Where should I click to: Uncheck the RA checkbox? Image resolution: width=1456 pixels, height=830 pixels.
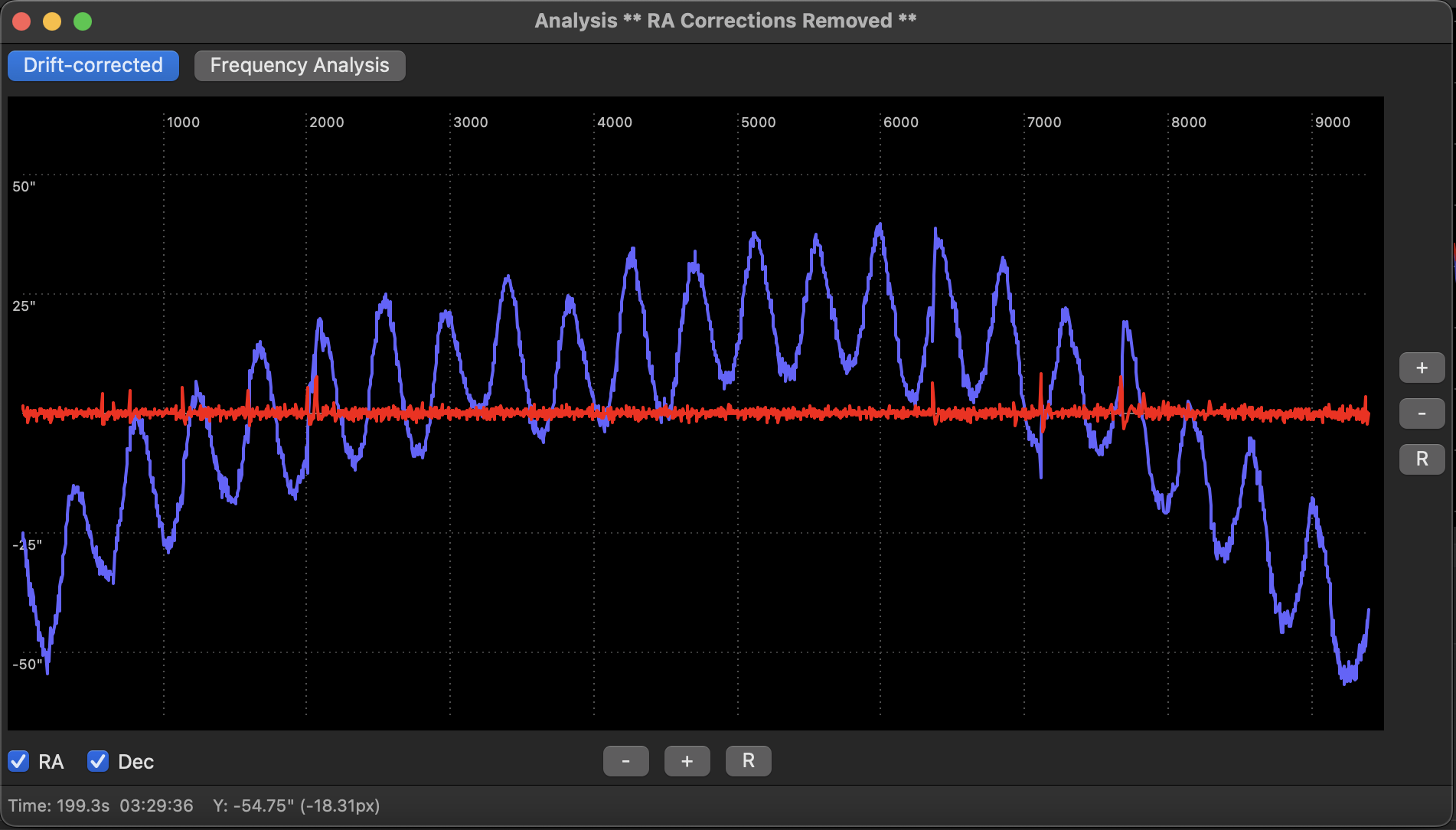(18, 761)
